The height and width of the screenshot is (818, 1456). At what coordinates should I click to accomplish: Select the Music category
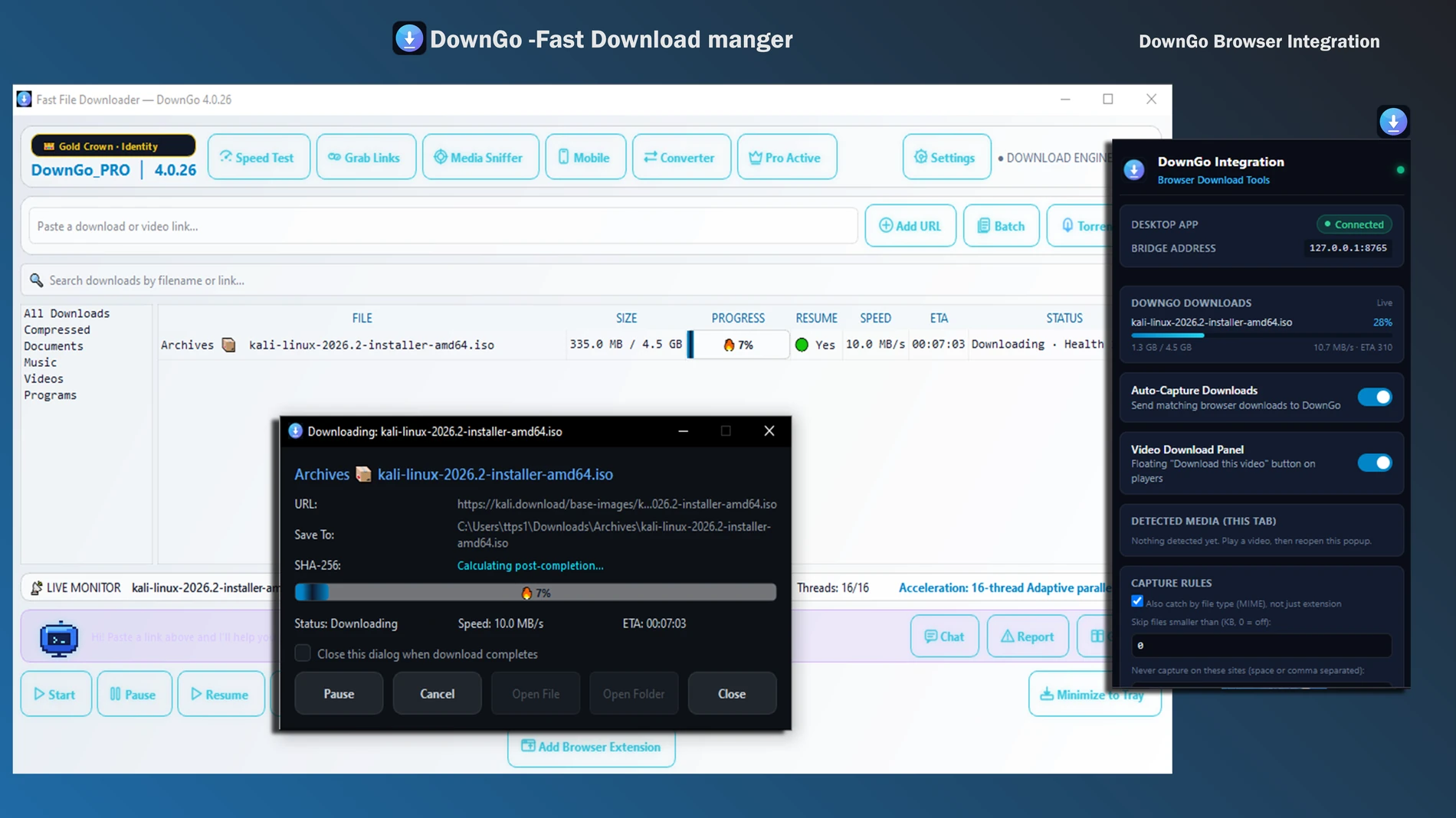pos(40,362)
